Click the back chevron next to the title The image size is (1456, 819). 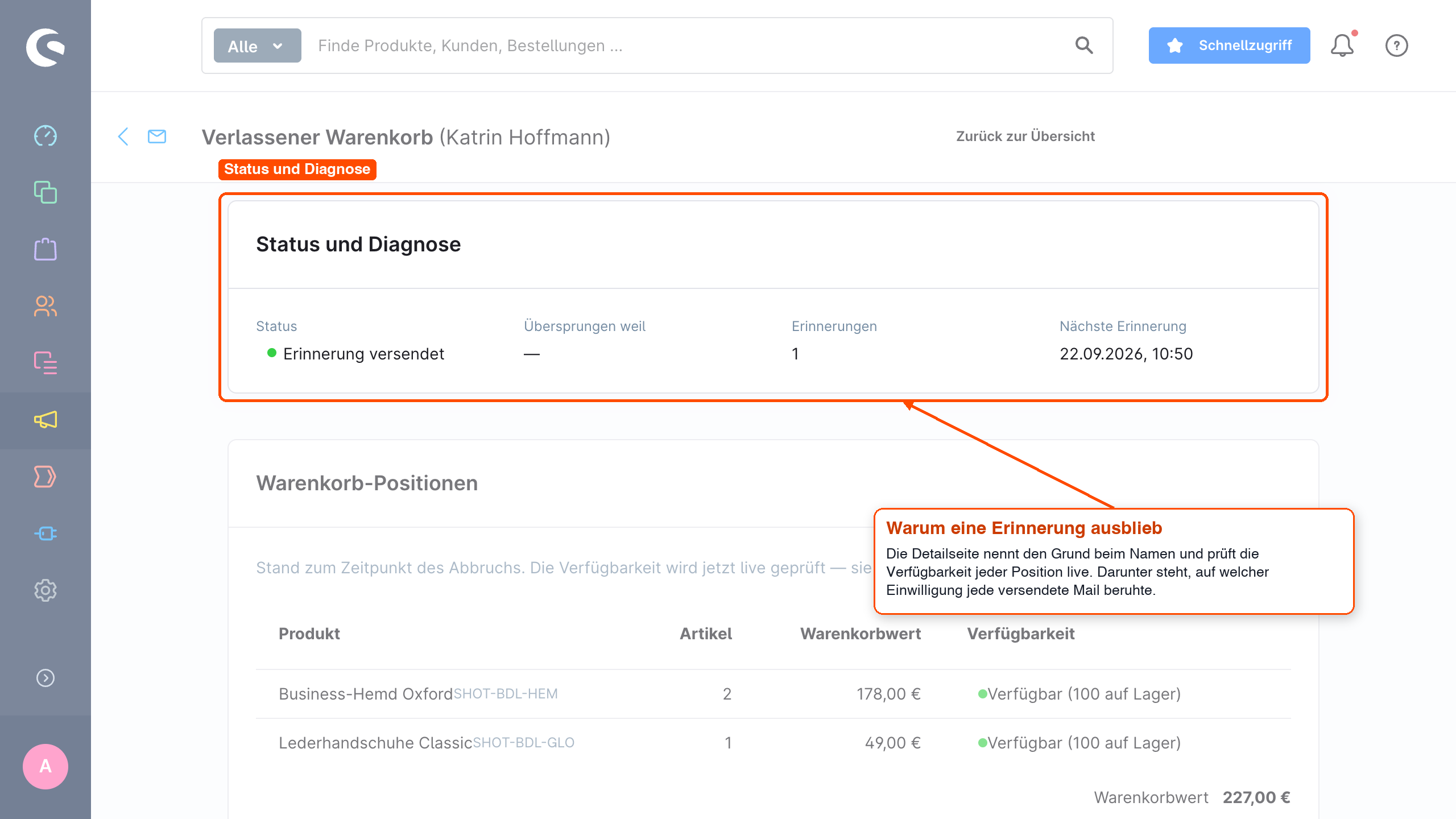tap(123, 136)
